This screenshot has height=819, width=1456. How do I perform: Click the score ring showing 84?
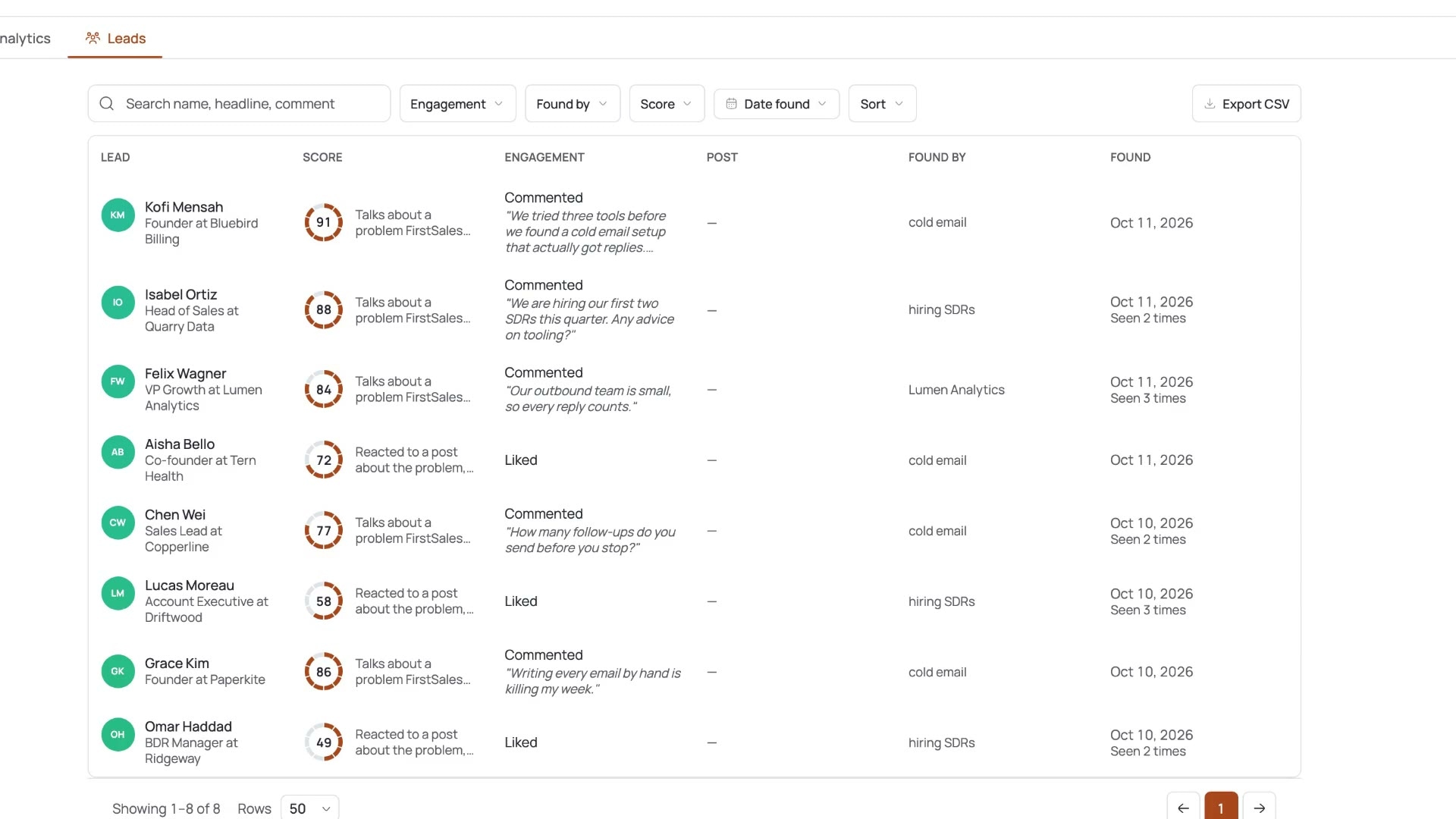(x=324, y=389)
